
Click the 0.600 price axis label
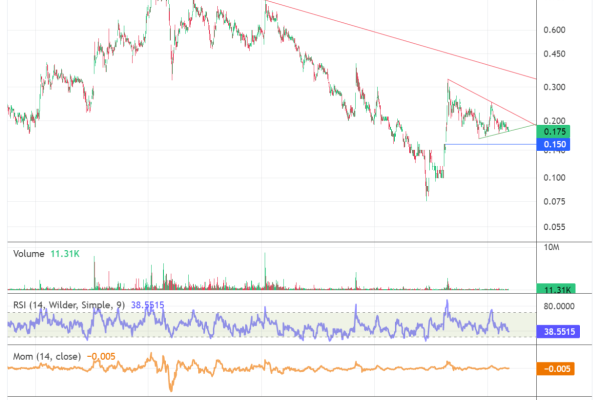[x=554, y=29]
